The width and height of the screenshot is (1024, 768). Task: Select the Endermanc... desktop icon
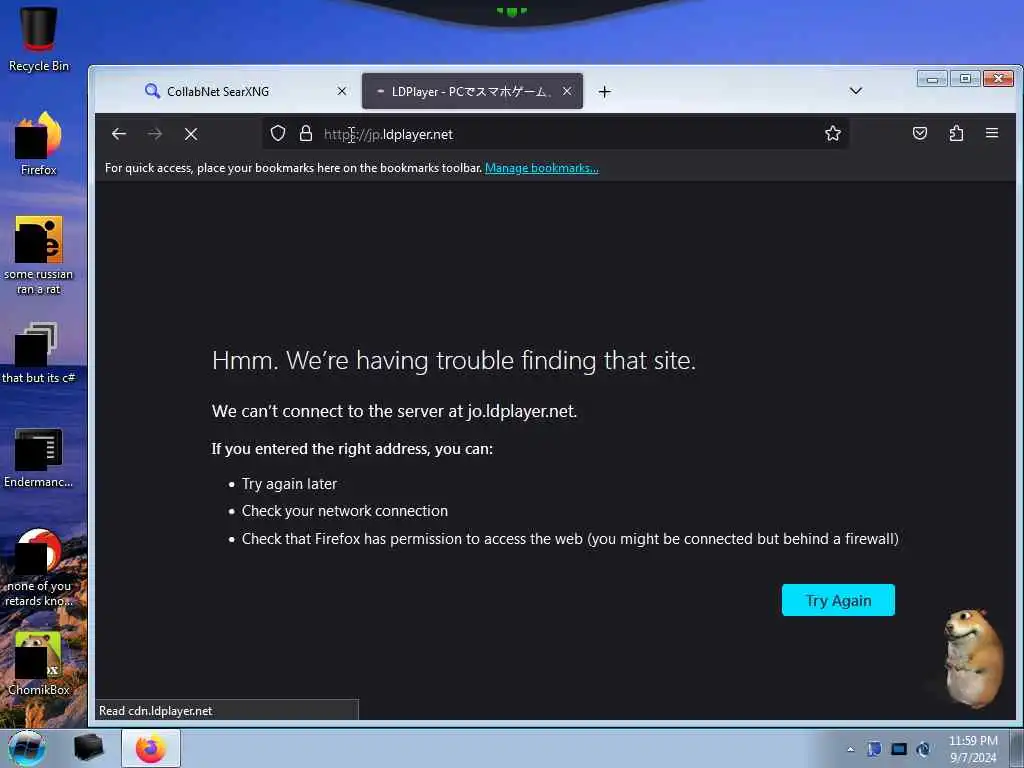(x=39, y=457)
